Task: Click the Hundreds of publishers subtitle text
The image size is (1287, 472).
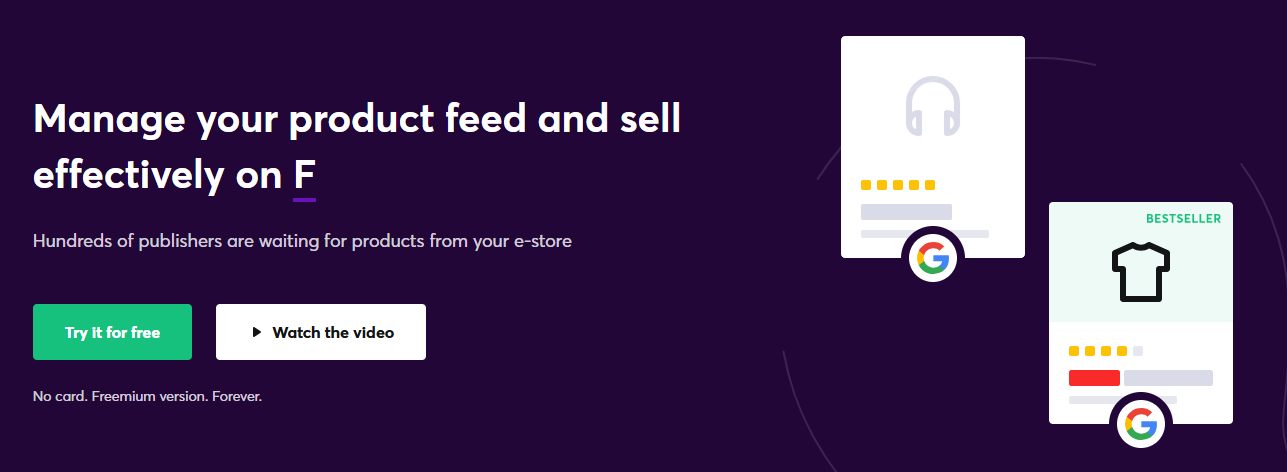Action: [x=302, y=241]
